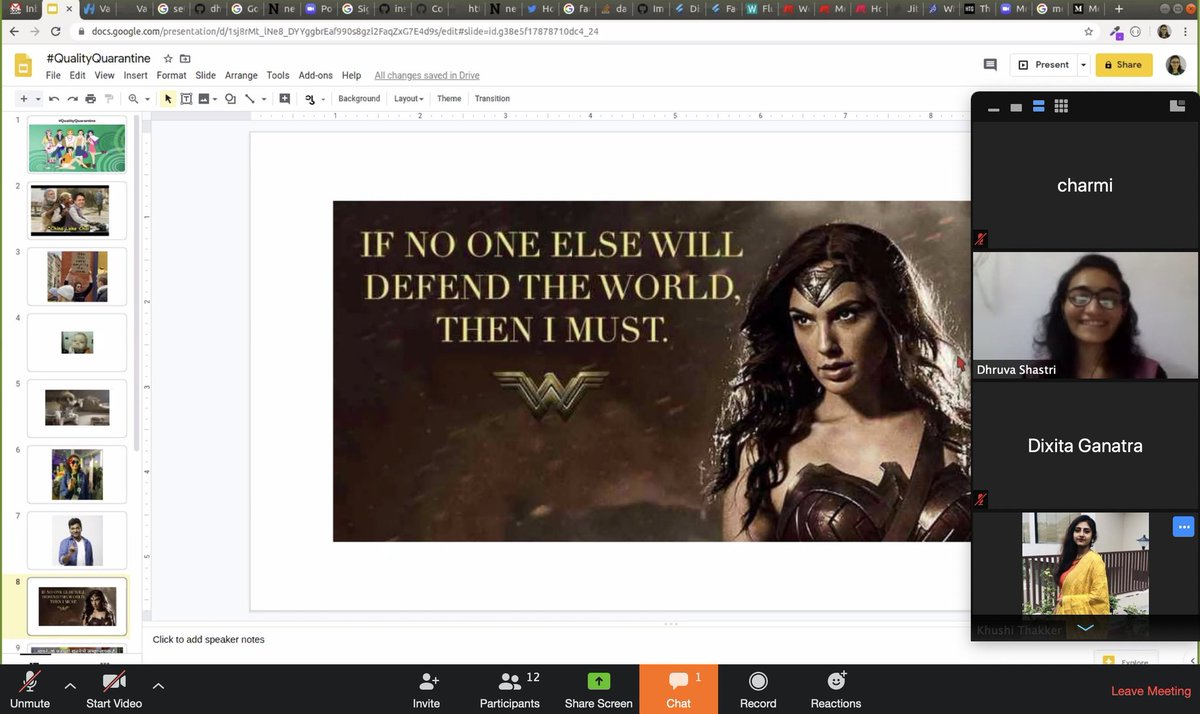Expand the line type dropdown arrow
1200x714 pixels.
264,99
